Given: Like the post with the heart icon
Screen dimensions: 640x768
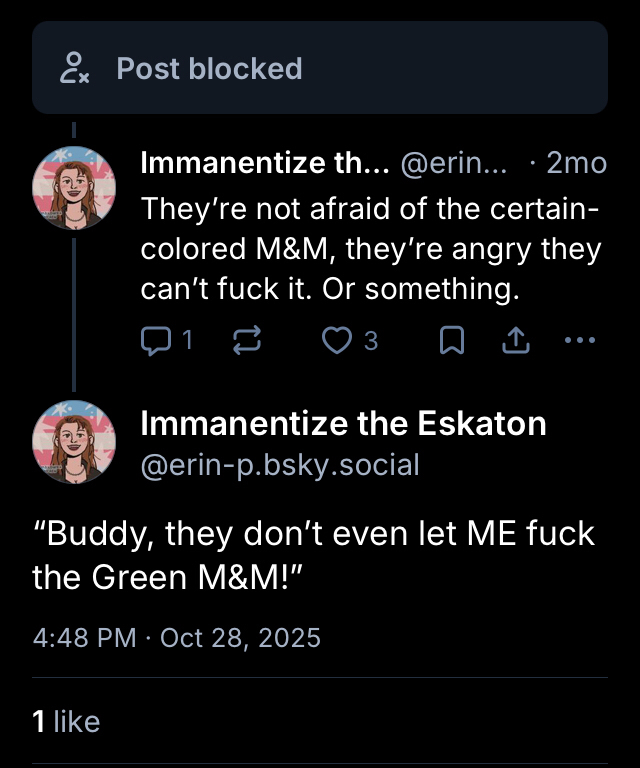Looking at the screenshot, I should [x=334, y=341].
